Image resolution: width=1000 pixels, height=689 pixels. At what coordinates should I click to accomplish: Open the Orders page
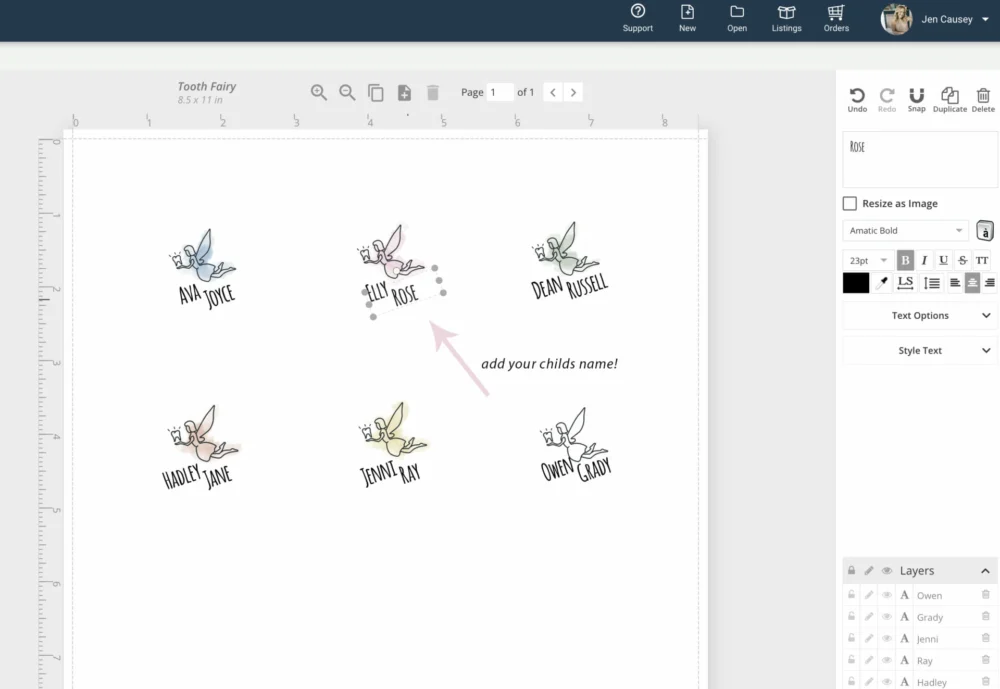coord(836,18)
